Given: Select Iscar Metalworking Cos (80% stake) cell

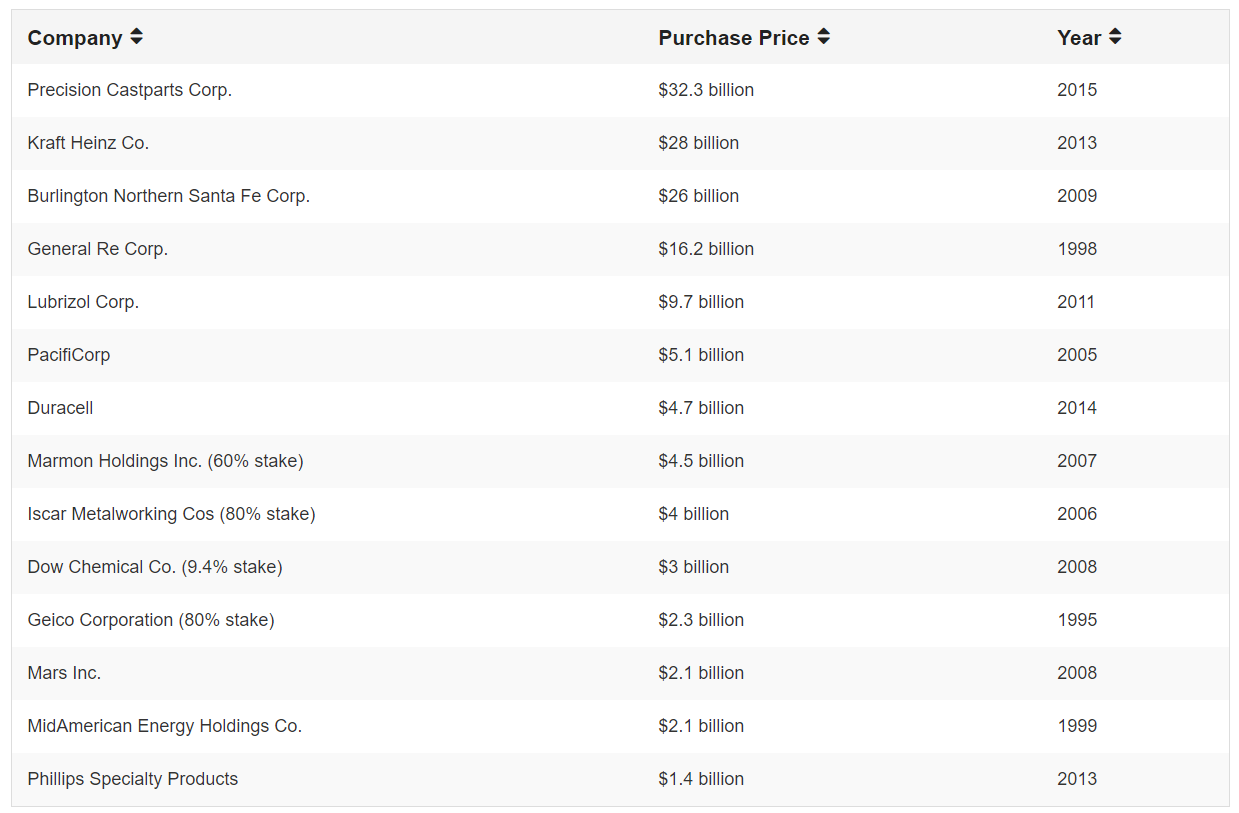Looking at the screenshot, I should pyautogui.click(x=172, y=514).
